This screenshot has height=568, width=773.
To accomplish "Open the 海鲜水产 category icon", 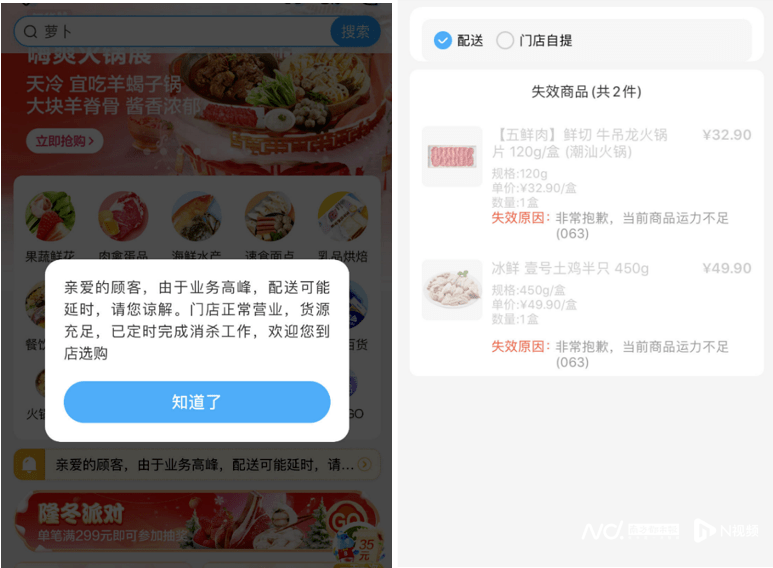I will point(196,216).
